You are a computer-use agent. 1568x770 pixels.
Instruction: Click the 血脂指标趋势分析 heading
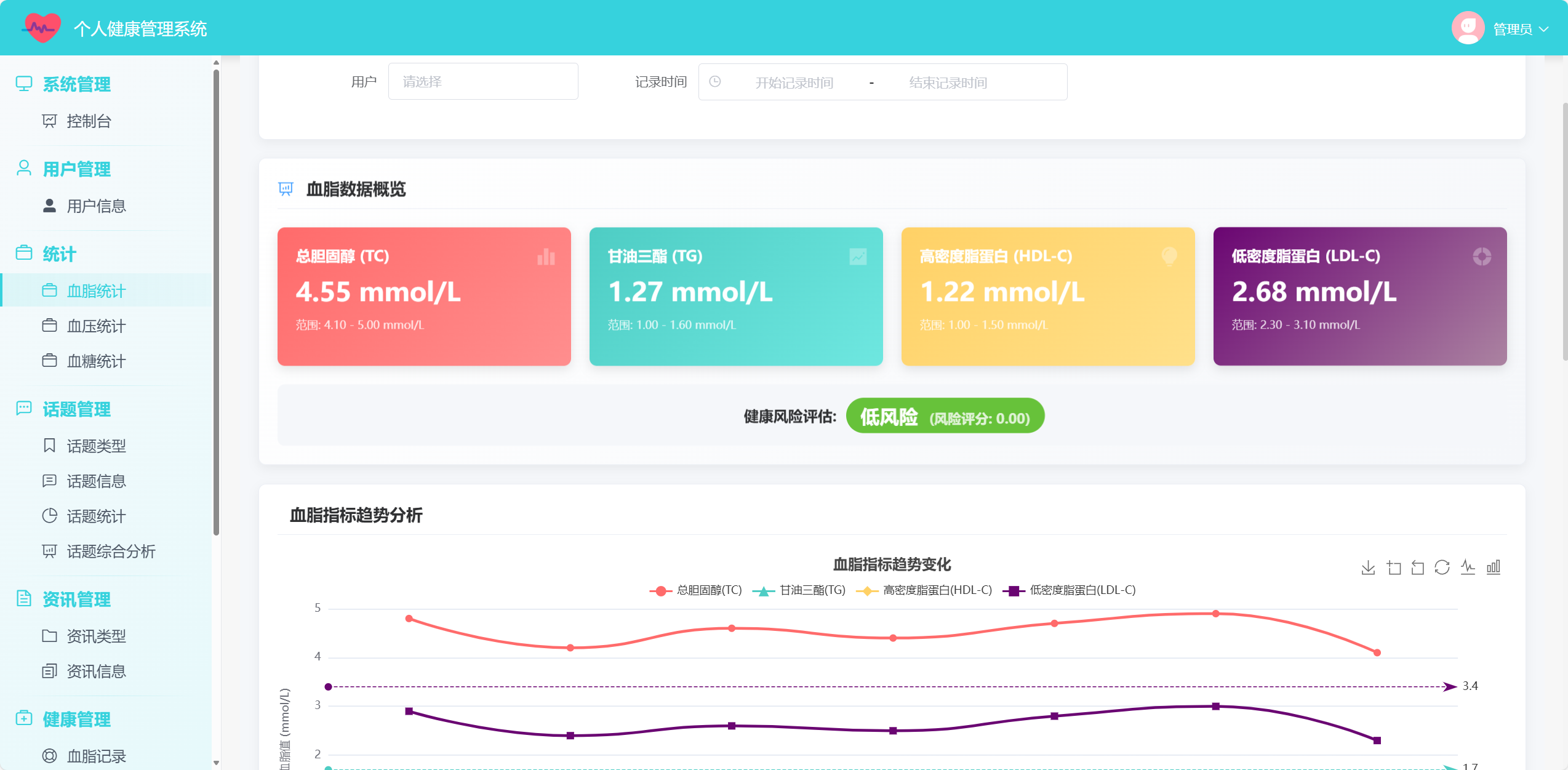[x=356, y=515]
